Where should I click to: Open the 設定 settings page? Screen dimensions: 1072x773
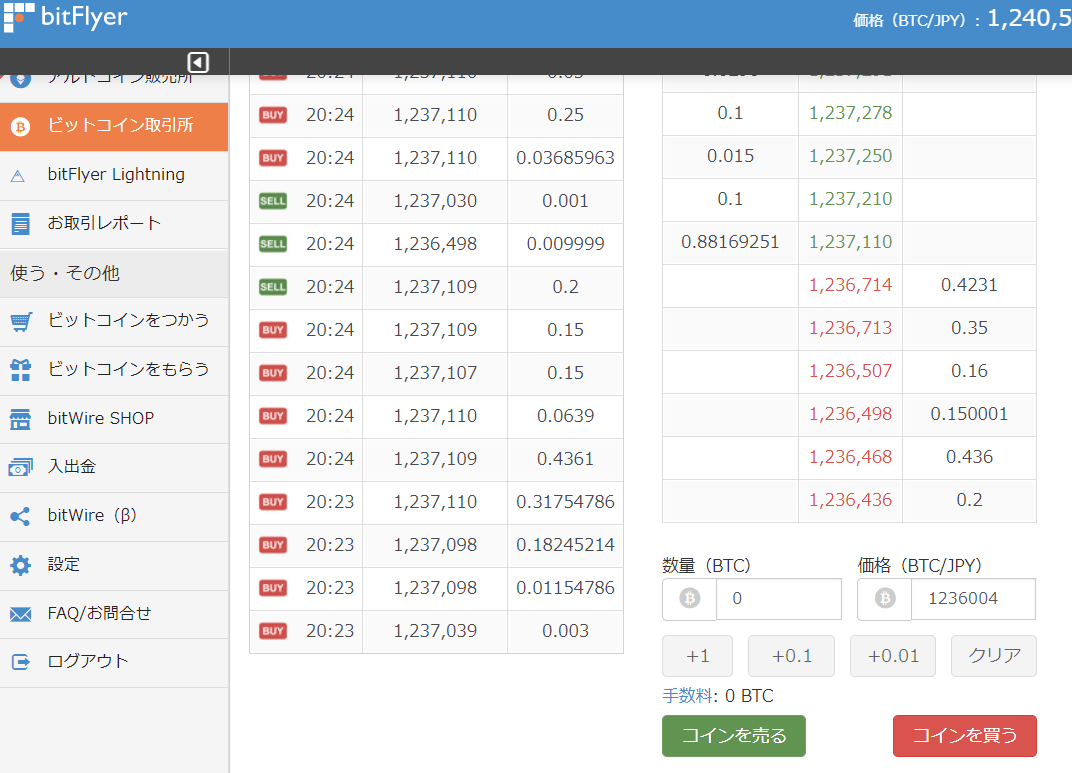click(x=114, y=566)
